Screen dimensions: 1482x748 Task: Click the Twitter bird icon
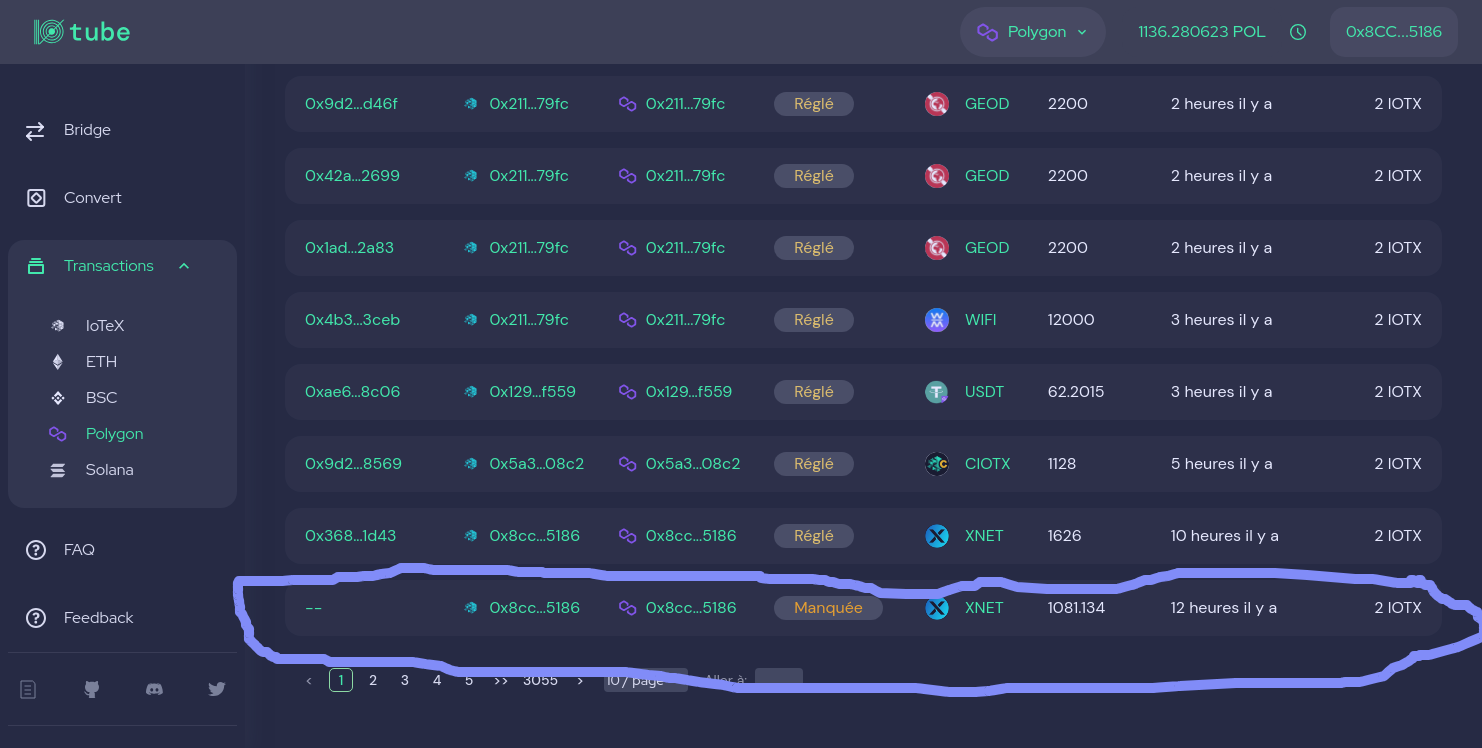pyautogui.click(x=216, y=689)
